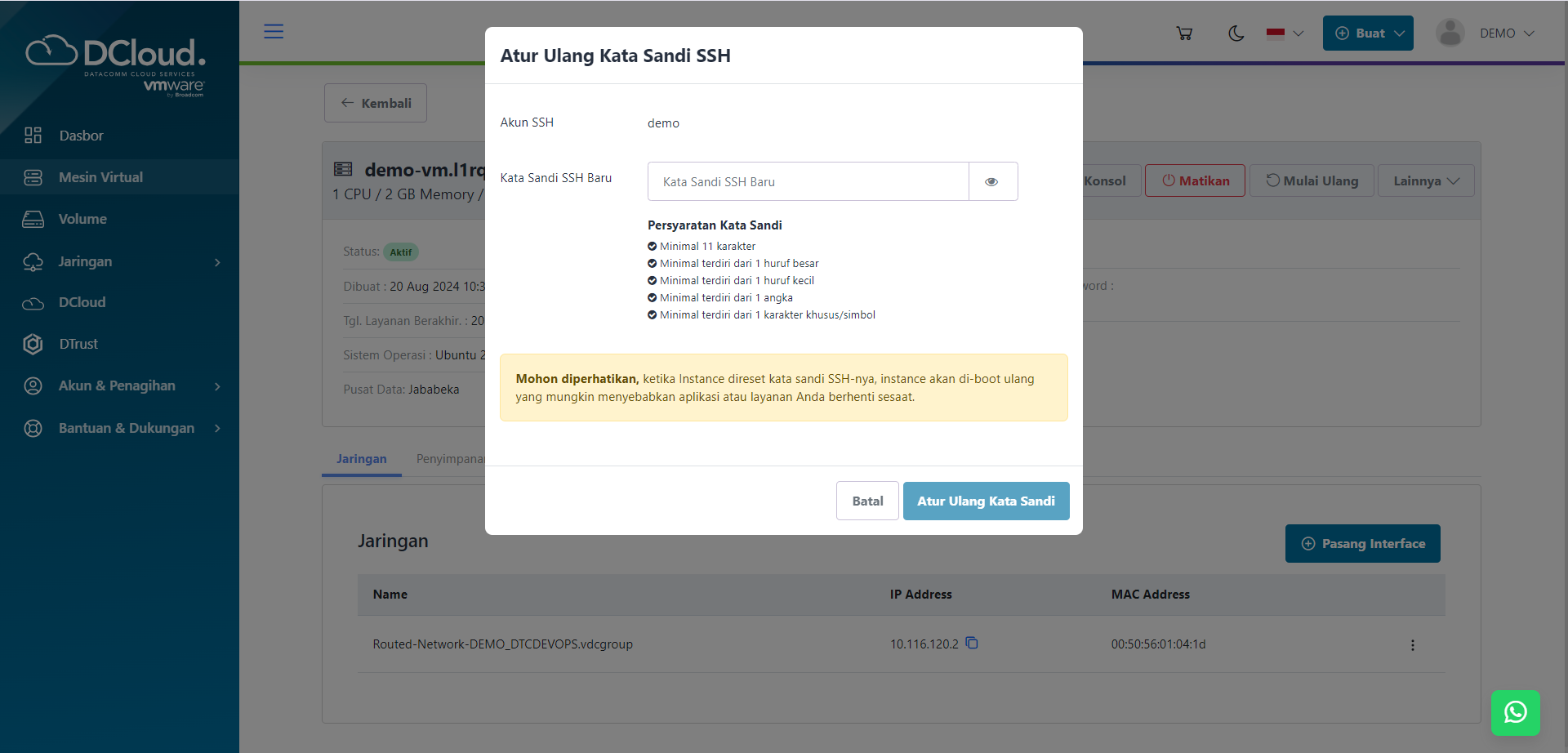This screenshot has width=1568, height=753.
Task: Open the shopping cart icon
Action: click(1184, 33)
